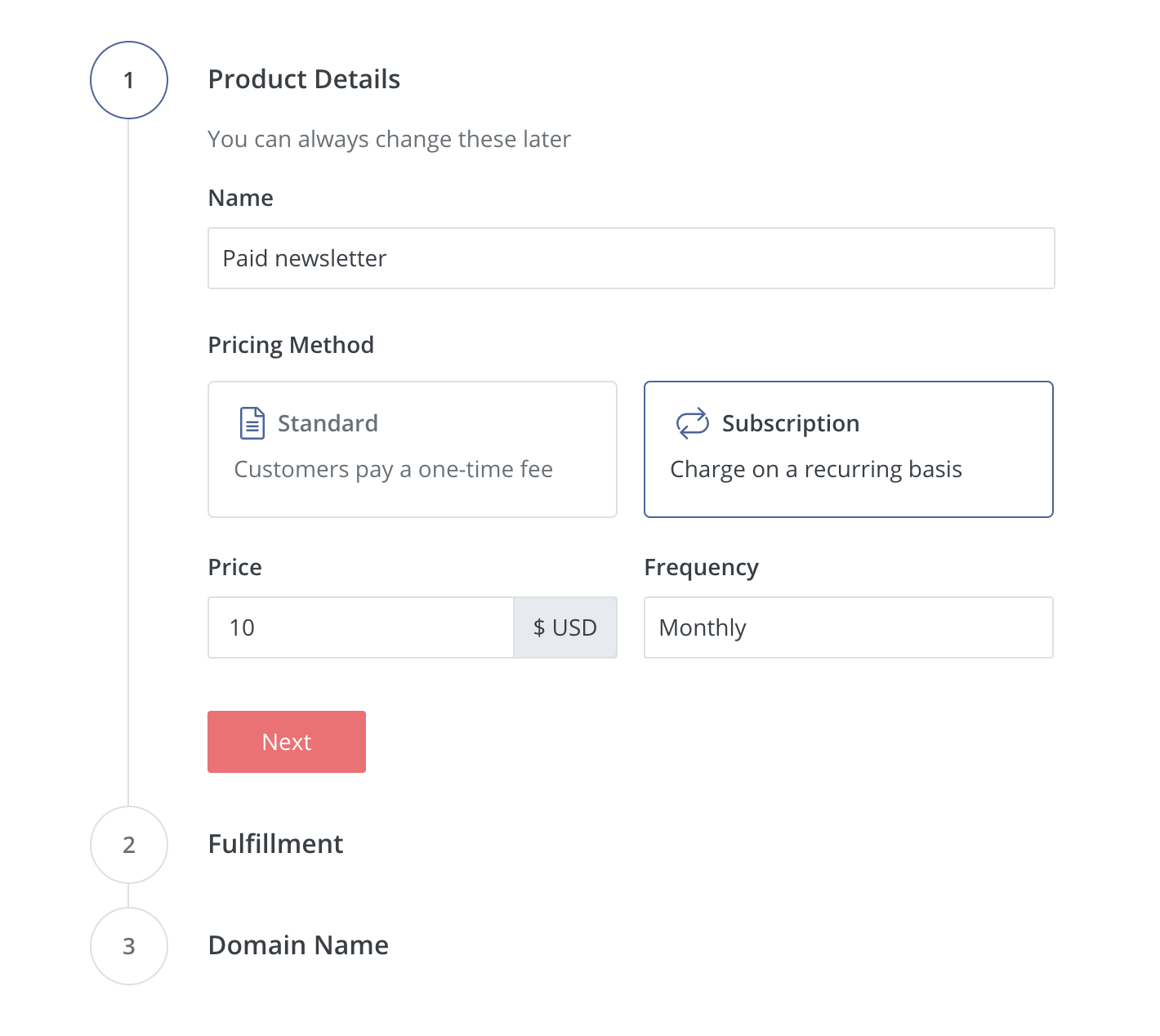This screenshot has height=1036, width=1160.
Task: Click the step 3 circle
Action: click(129, 946)
